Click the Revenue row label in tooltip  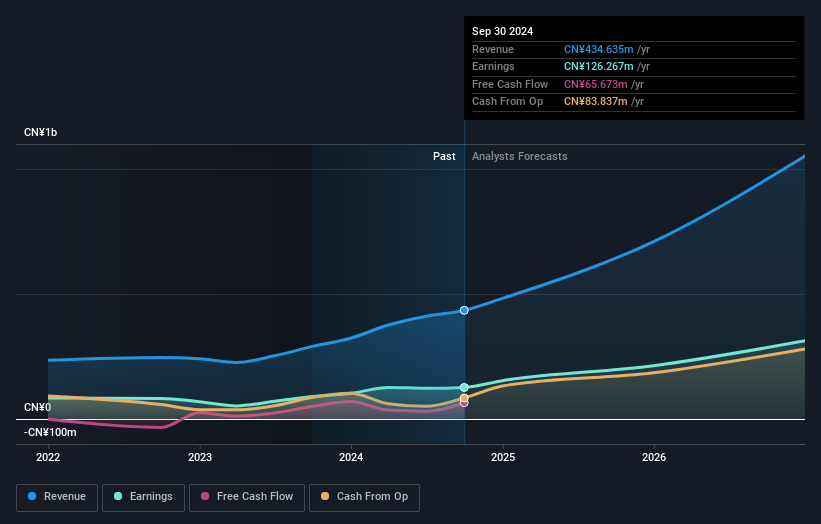pos(493,49)
